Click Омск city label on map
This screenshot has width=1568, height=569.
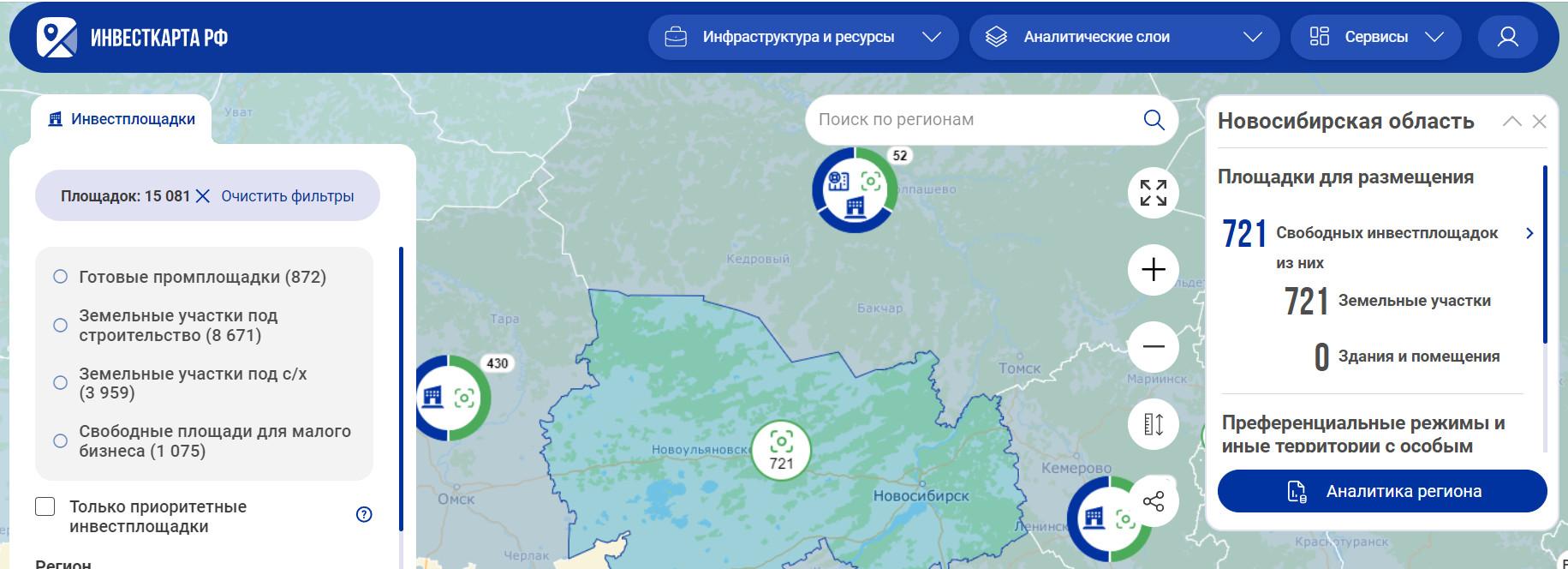point(456,499)
